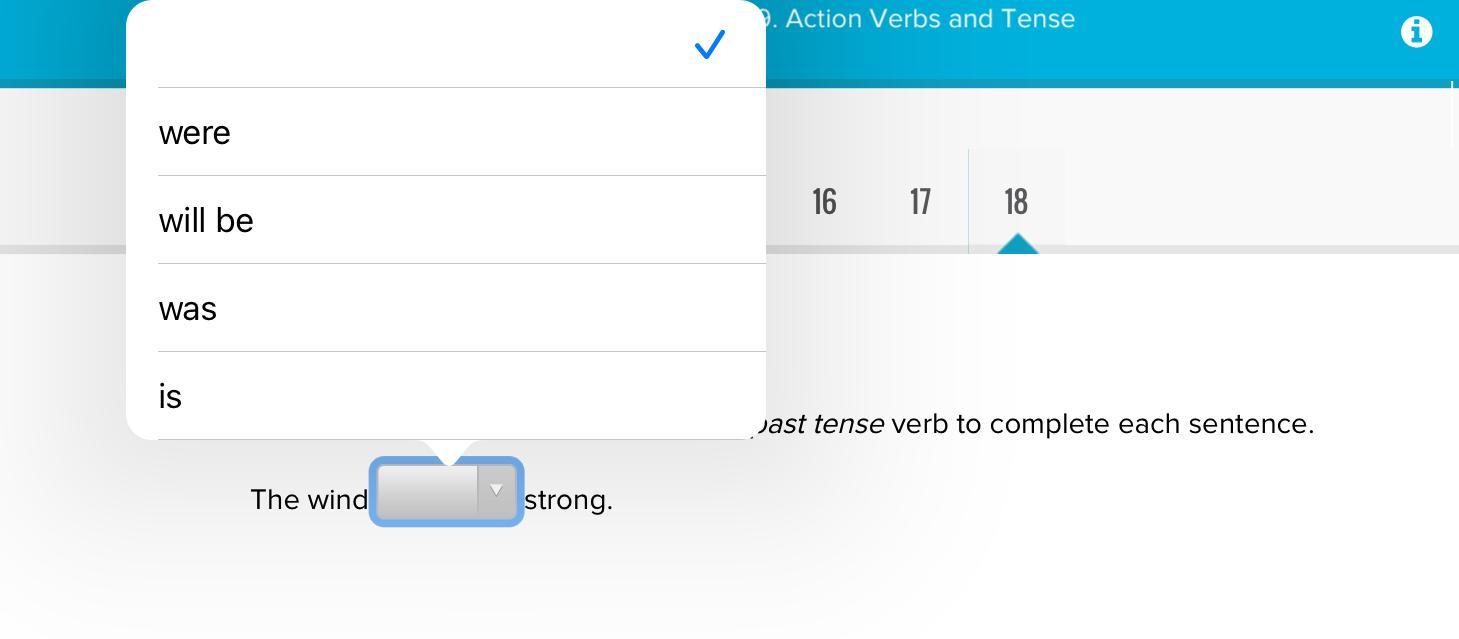
Task: Click the question progress track right of 18
Action: click(1250, 249)
